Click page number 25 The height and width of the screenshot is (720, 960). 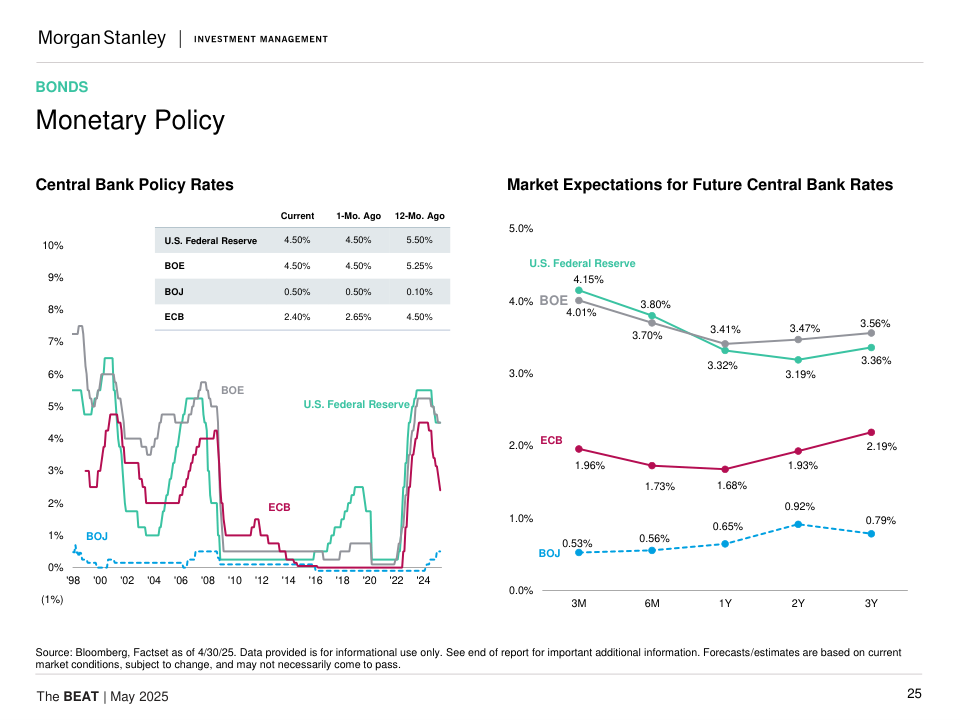click(914, 694)
